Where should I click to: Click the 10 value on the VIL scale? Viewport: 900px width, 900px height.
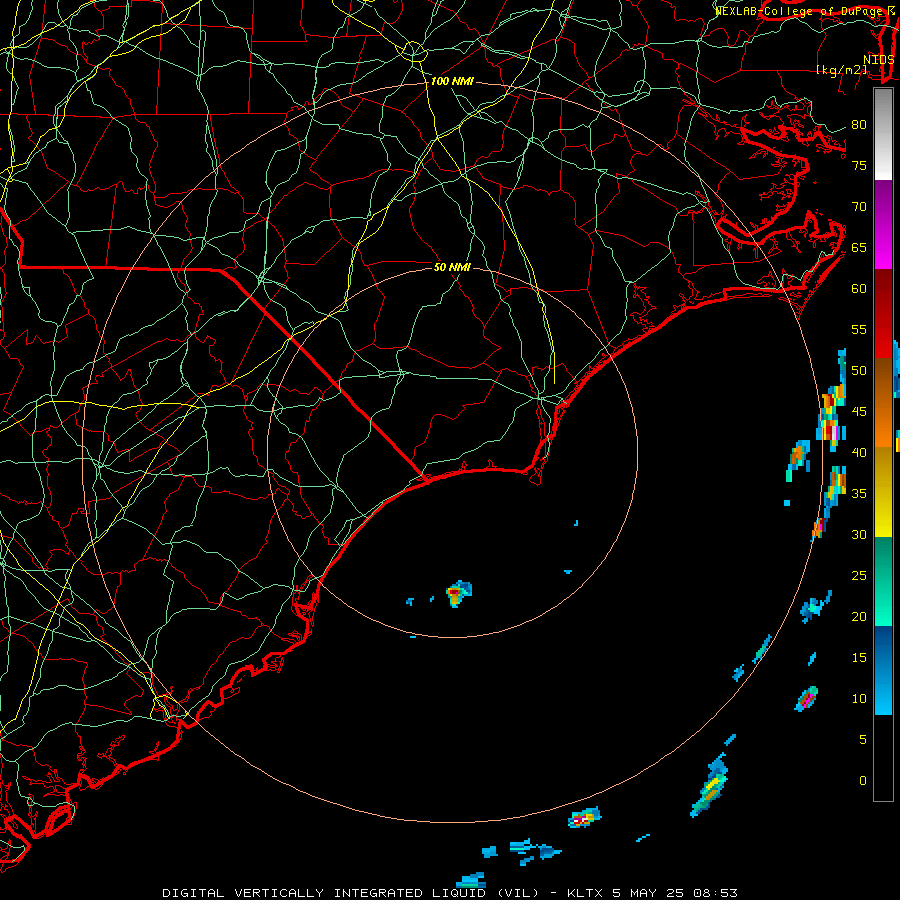click(859, 699)
